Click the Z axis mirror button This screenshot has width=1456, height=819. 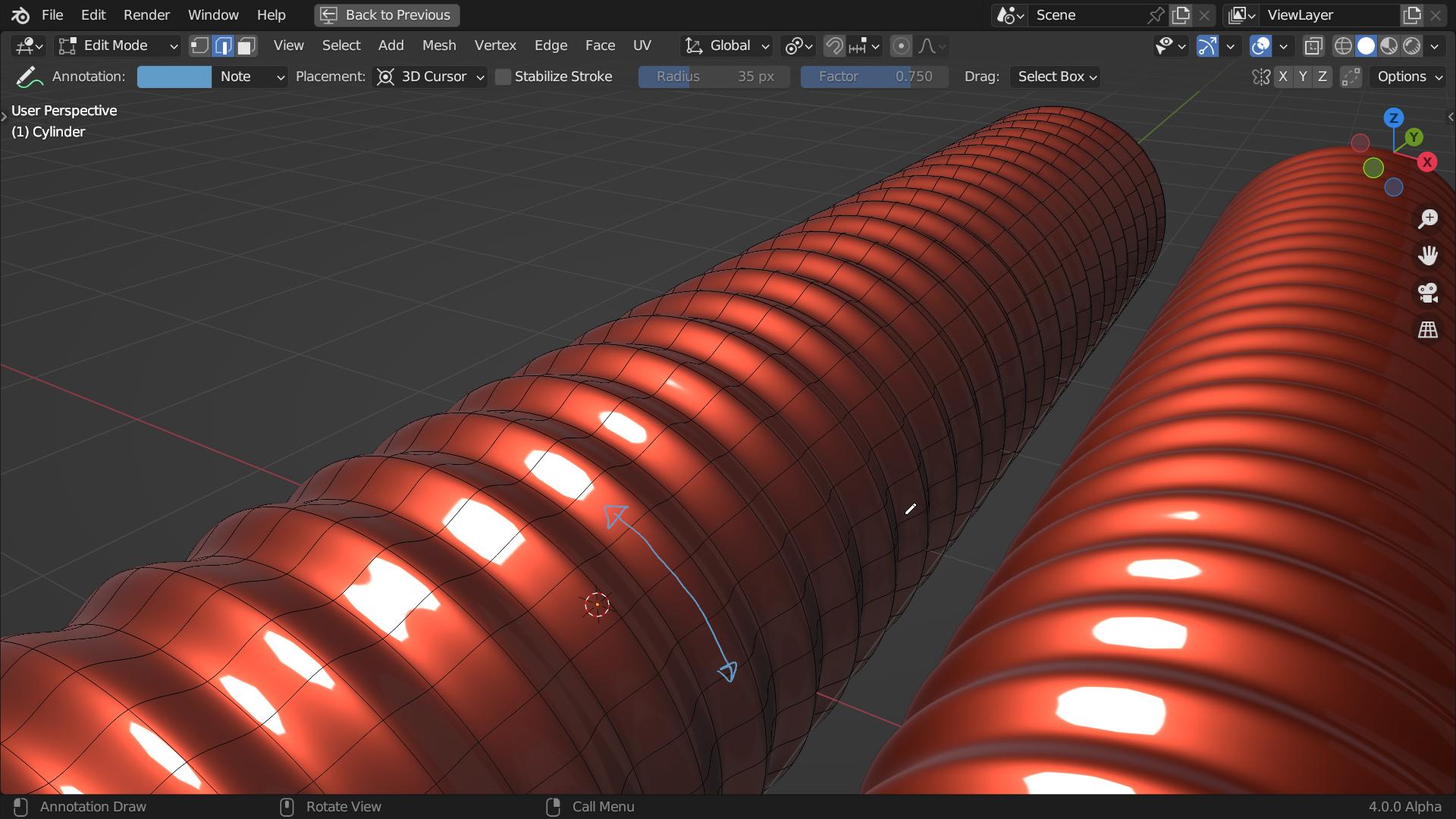pyautogui.click(x=1323, y=77)
